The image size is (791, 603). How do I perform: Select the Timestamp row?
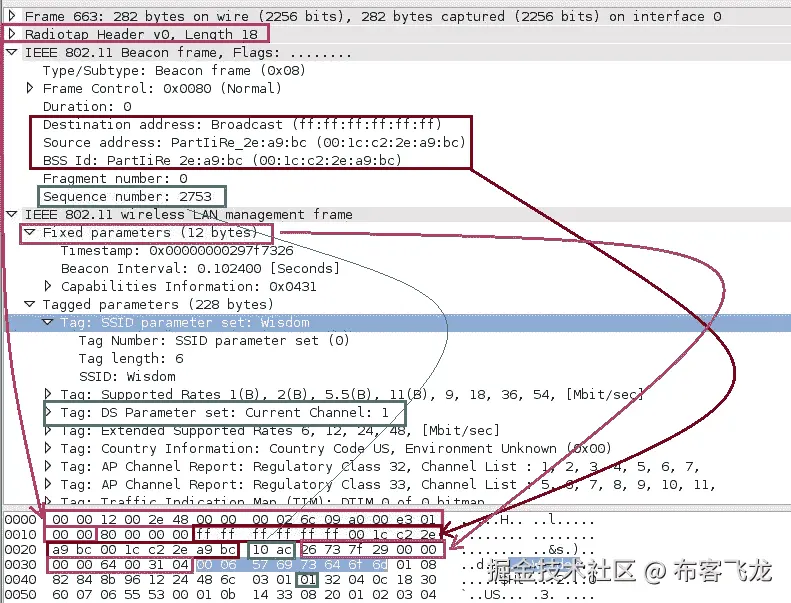(177, 250)
